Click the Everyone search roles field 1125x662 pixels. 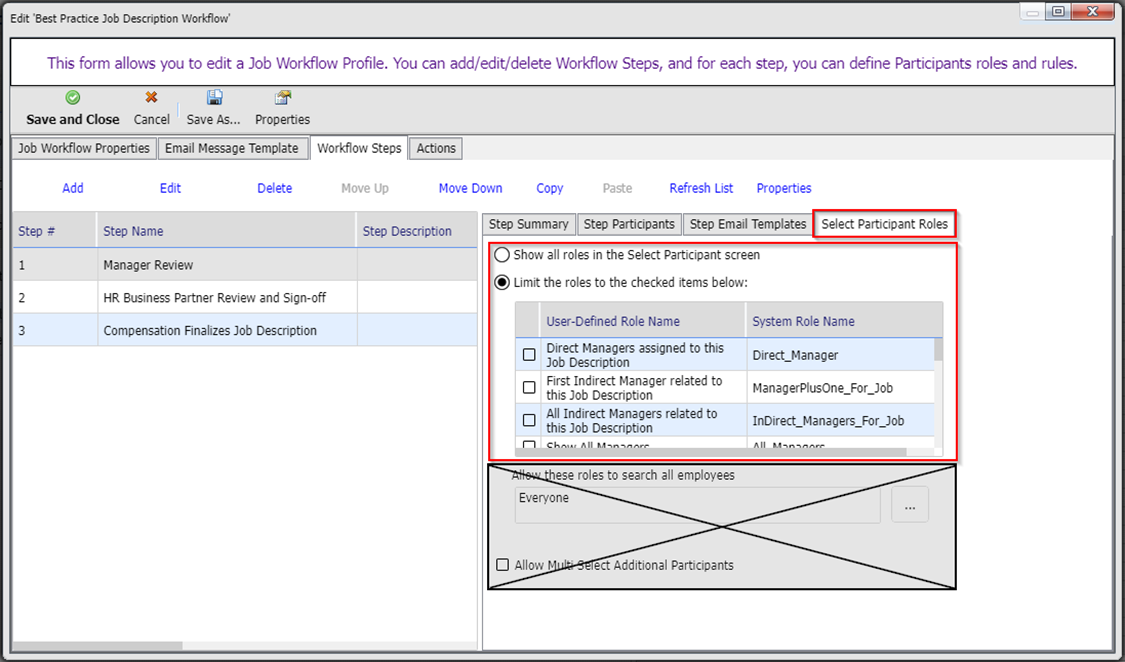pyautogui.click(x=697, y=505)
